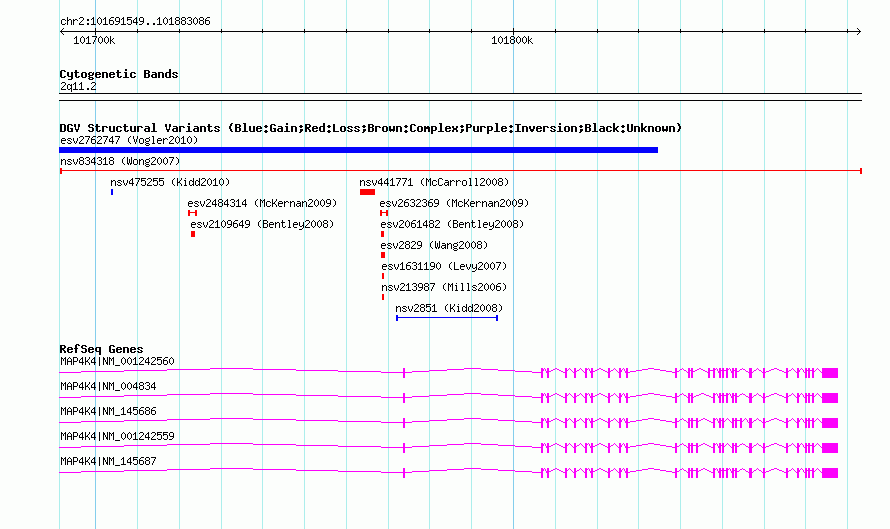Click the blue gain bar of esv2762747
Image resolution: width=890 pixels, height=529 pixels.
(x=359, y=150)
